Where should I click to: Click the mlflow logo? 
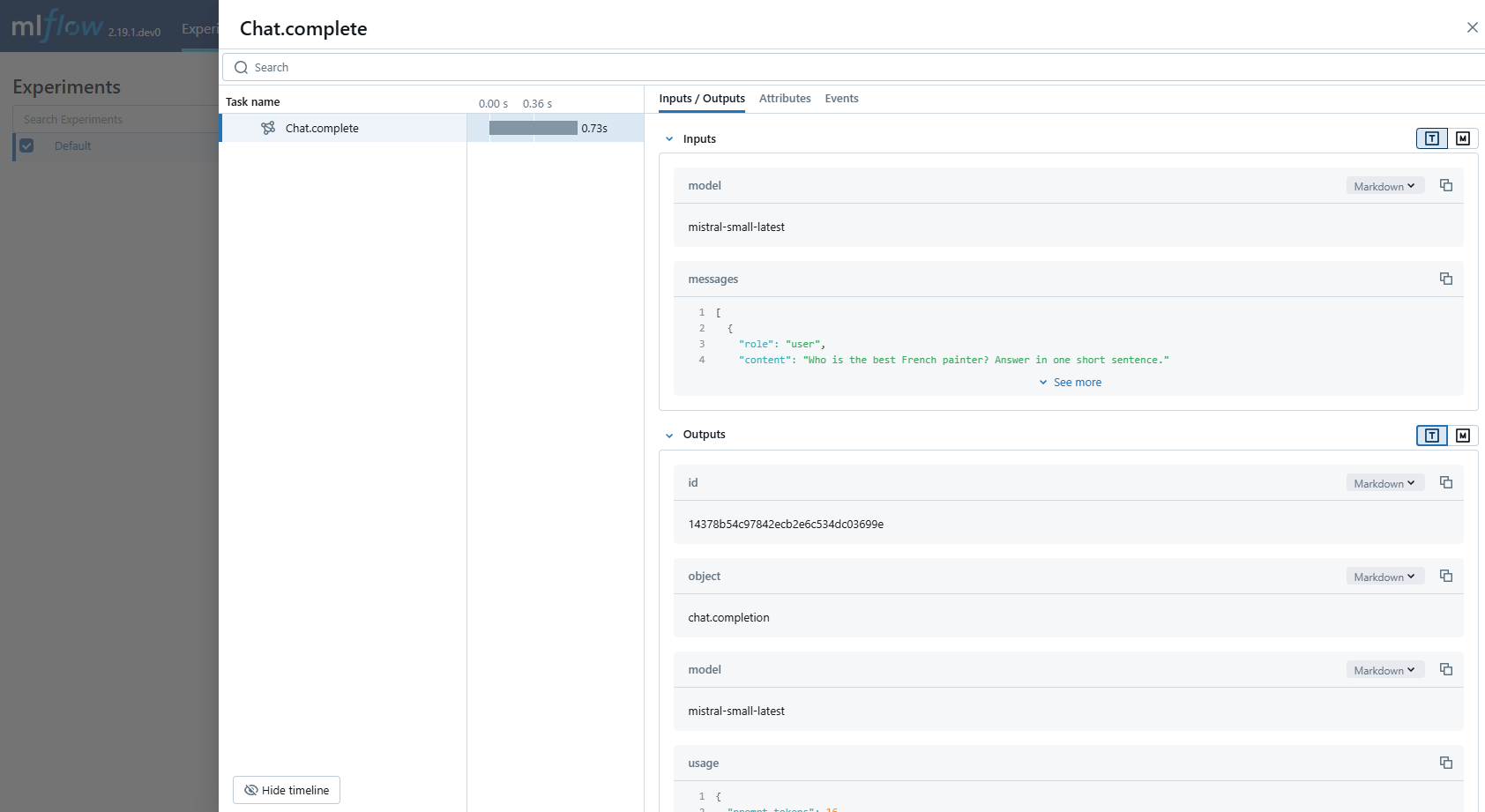pyautogui.click(x=57, y=26)
